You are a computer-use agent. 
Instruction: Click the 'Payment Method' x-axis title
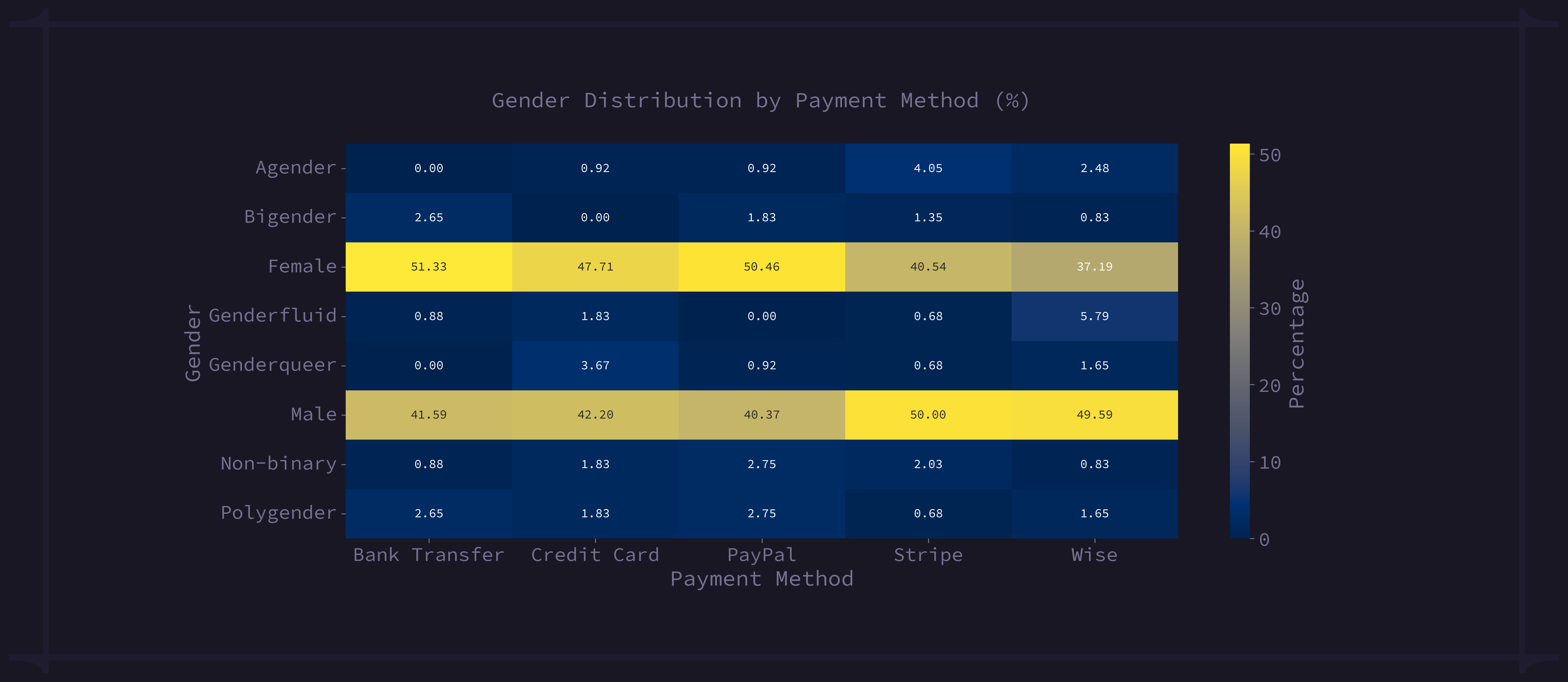coord(761,579)
